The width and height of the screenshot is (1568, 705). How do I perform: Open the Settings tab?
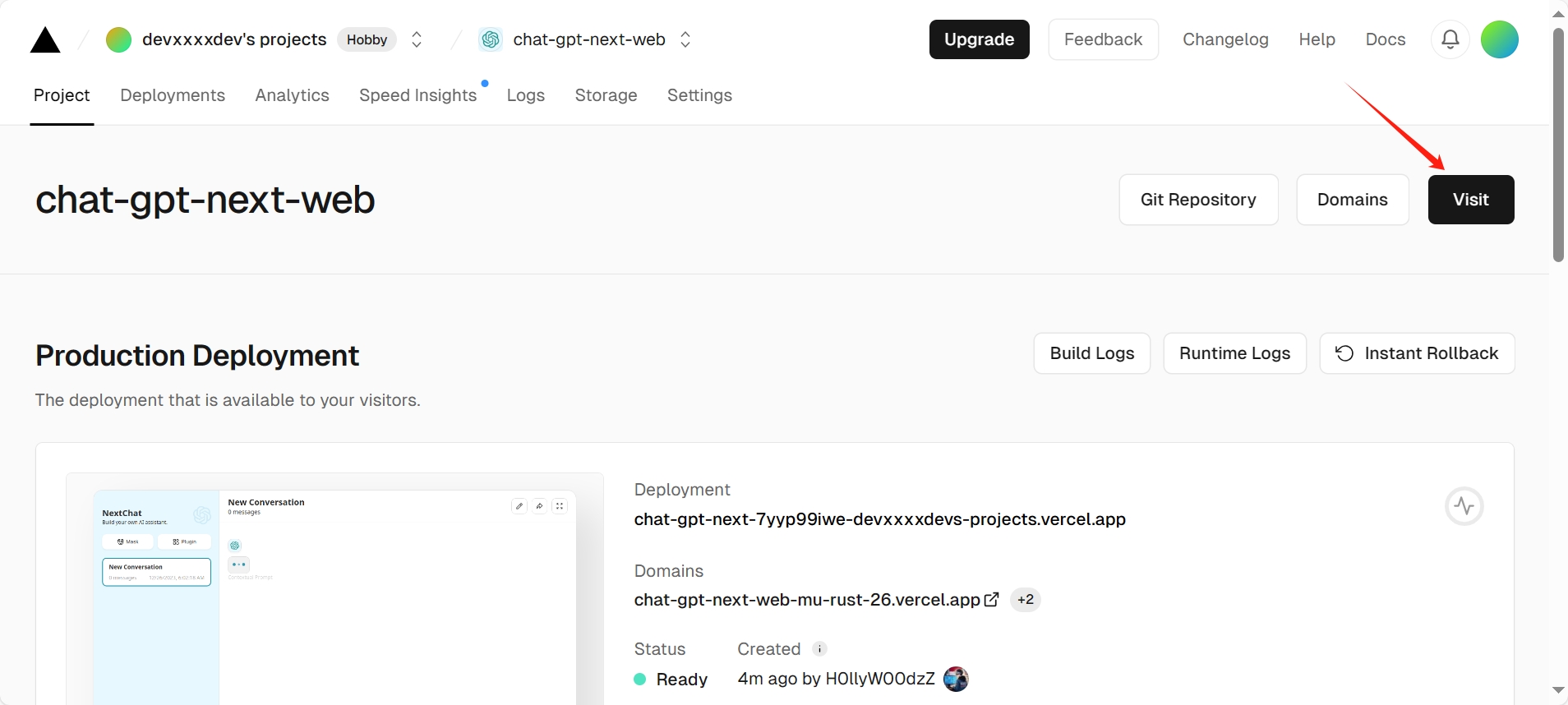[699, 95]
